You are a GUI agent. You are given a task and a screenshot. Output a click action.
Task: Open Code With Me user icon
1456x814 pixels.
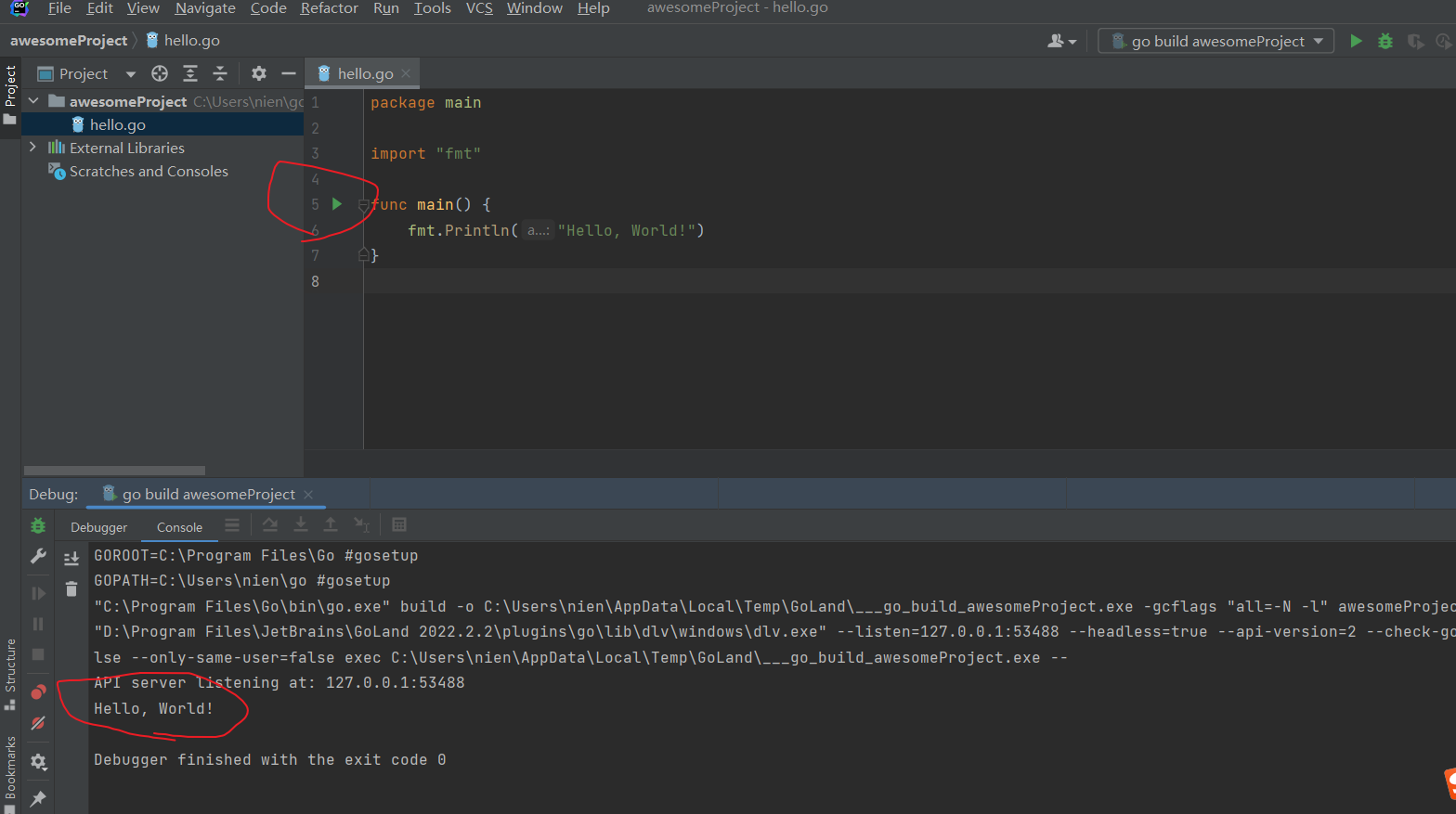tap(1060, 41)
